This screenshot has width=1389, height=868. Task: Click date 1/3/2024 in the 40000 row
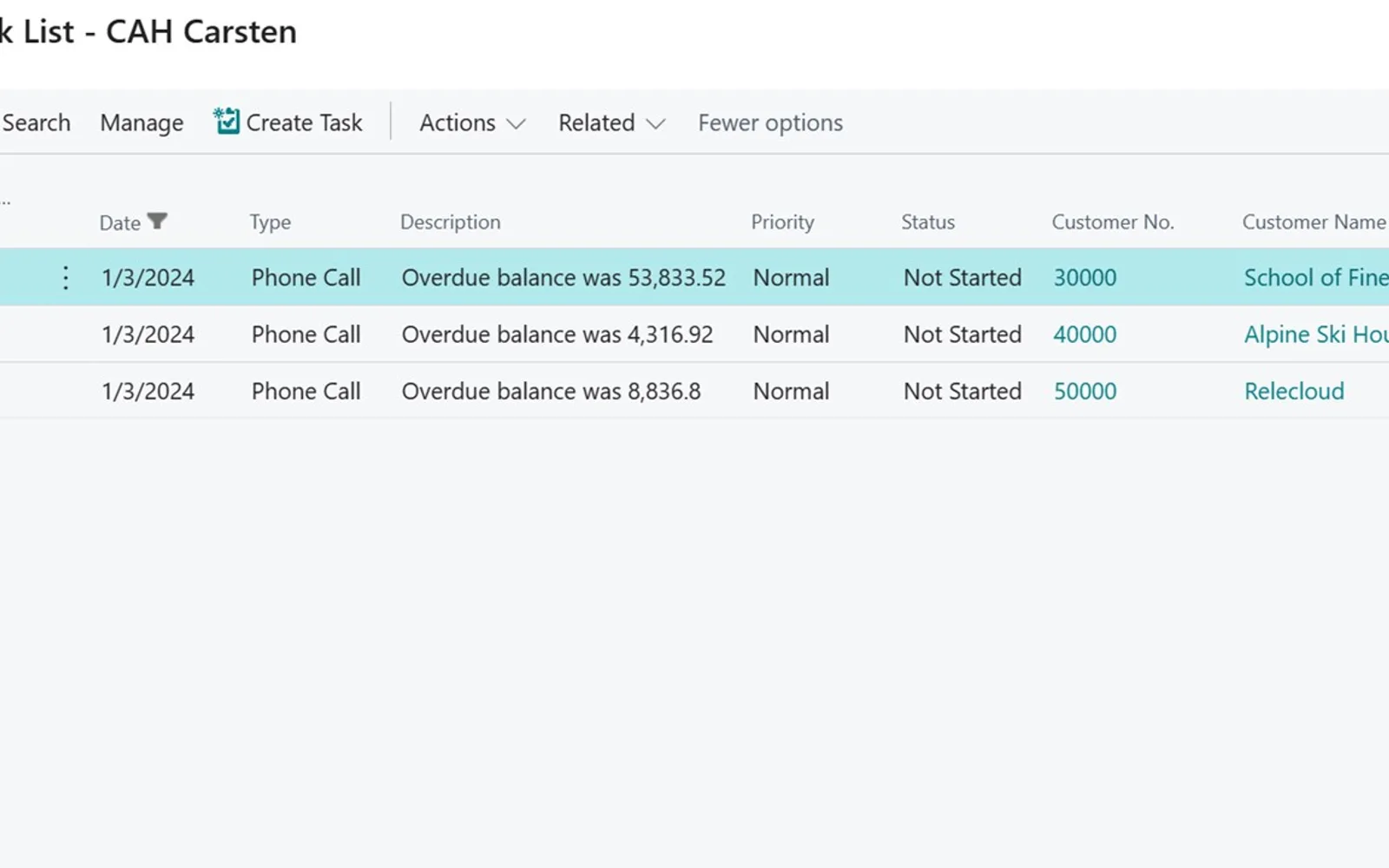pyautogui.click(x=148, y=334)
